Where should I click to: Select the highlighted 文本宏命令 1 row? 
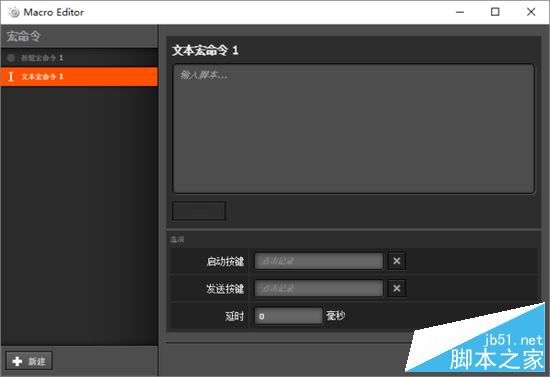click(79, 76)
